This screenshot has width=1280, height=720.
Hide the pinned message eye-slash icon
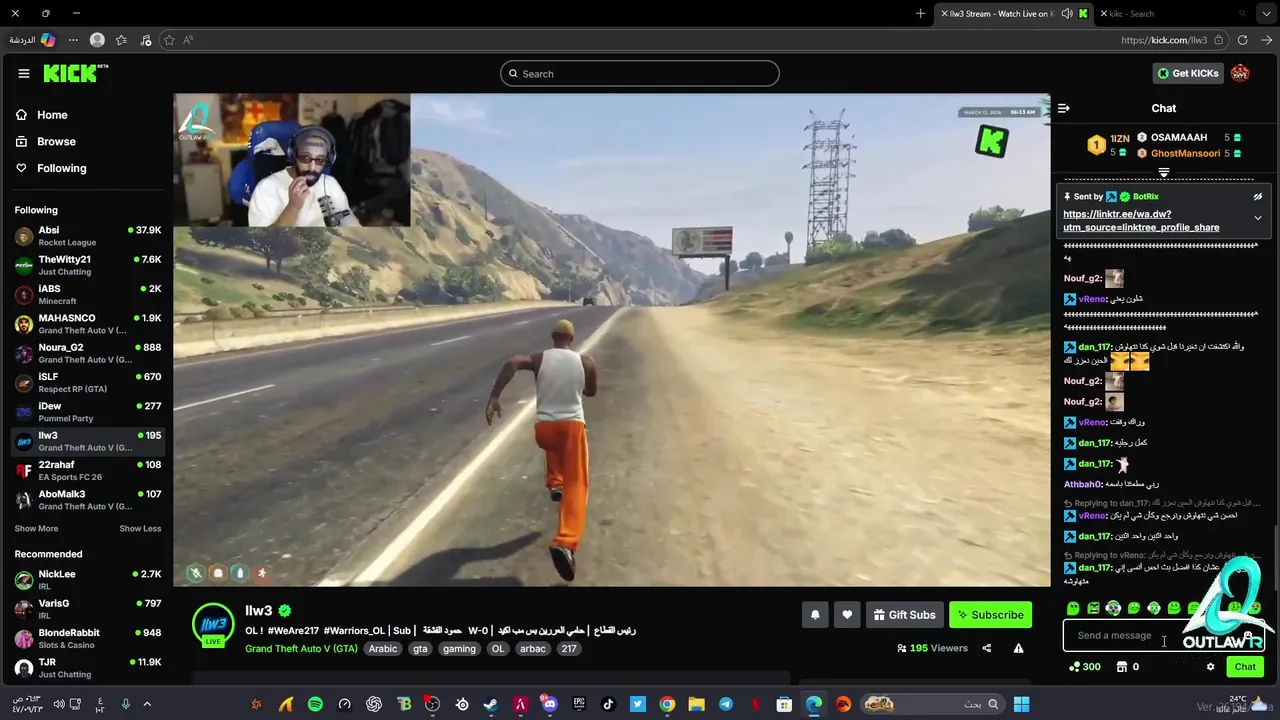[1258, 197]
